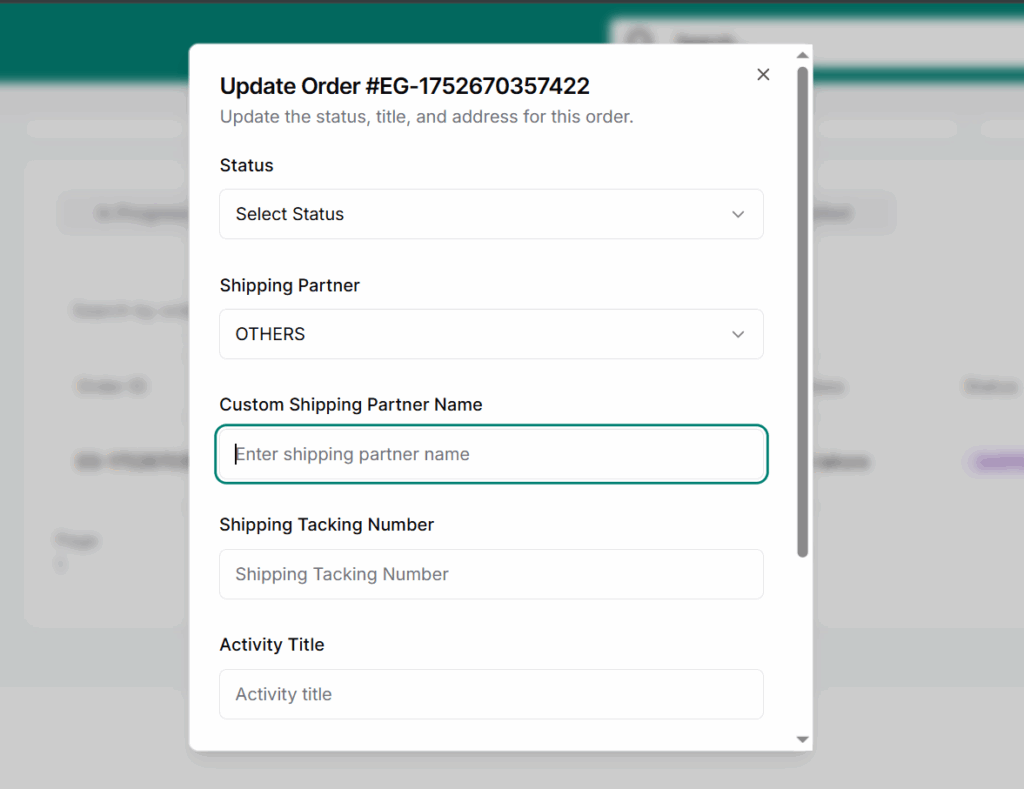This screenshot has height=789, width=1024.
Task: Focus the Enter shipping partner name input
Action: pos(490,454)
